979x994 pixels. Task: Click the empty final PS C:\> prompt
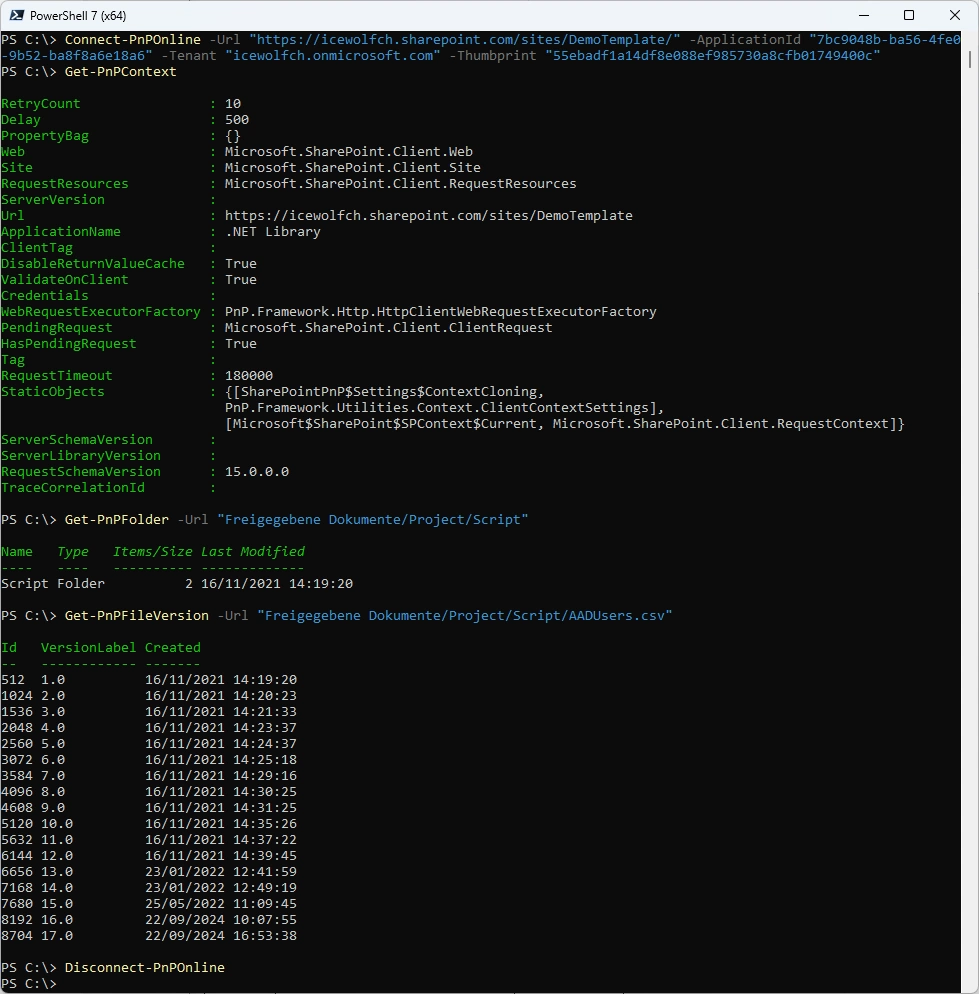[x=29, y=984]
